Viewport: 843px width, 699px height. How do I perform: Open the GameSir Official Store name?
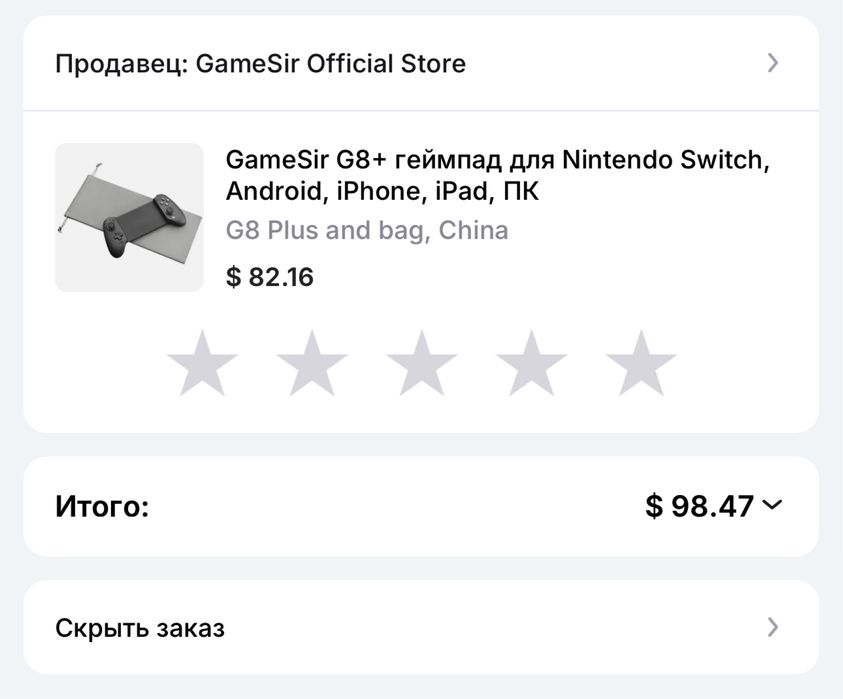[331, 64]
